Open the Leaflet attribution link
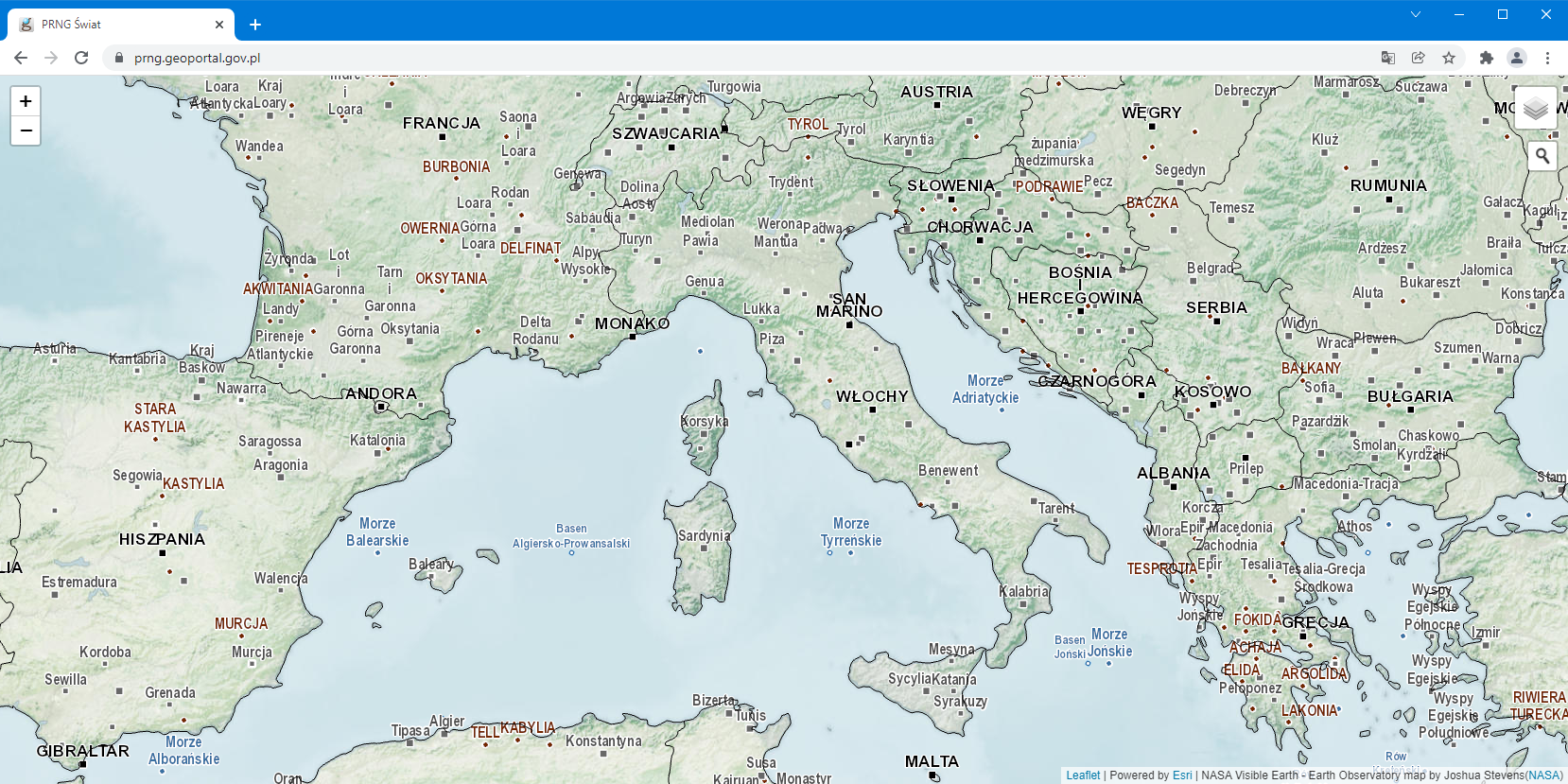This screenshot has width=1568, height=784. [1083, 775]
